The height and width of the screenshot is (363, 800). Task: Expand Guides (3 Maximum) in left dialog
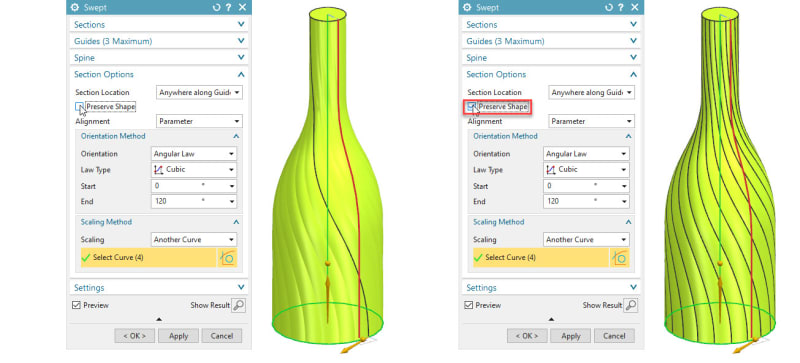(159, 41)
